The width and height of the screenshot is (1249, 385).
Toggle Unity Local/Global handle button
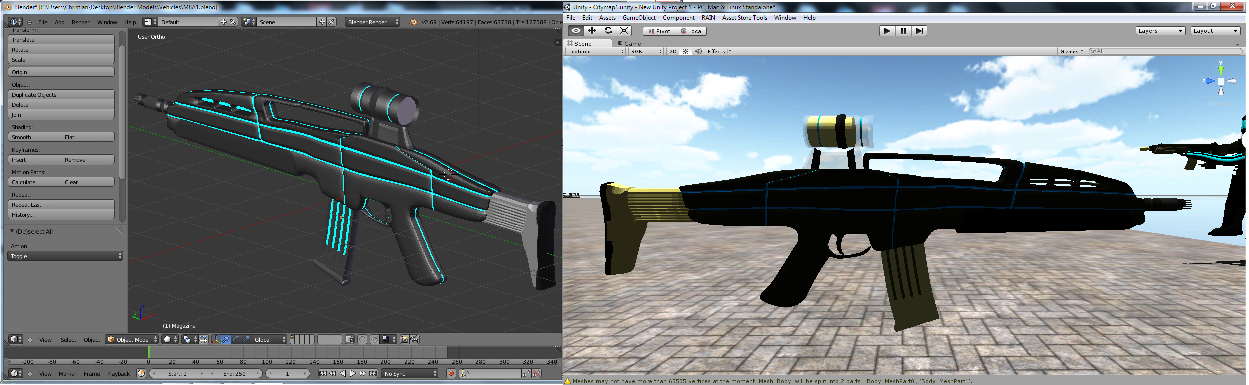(x=691, y=31)
